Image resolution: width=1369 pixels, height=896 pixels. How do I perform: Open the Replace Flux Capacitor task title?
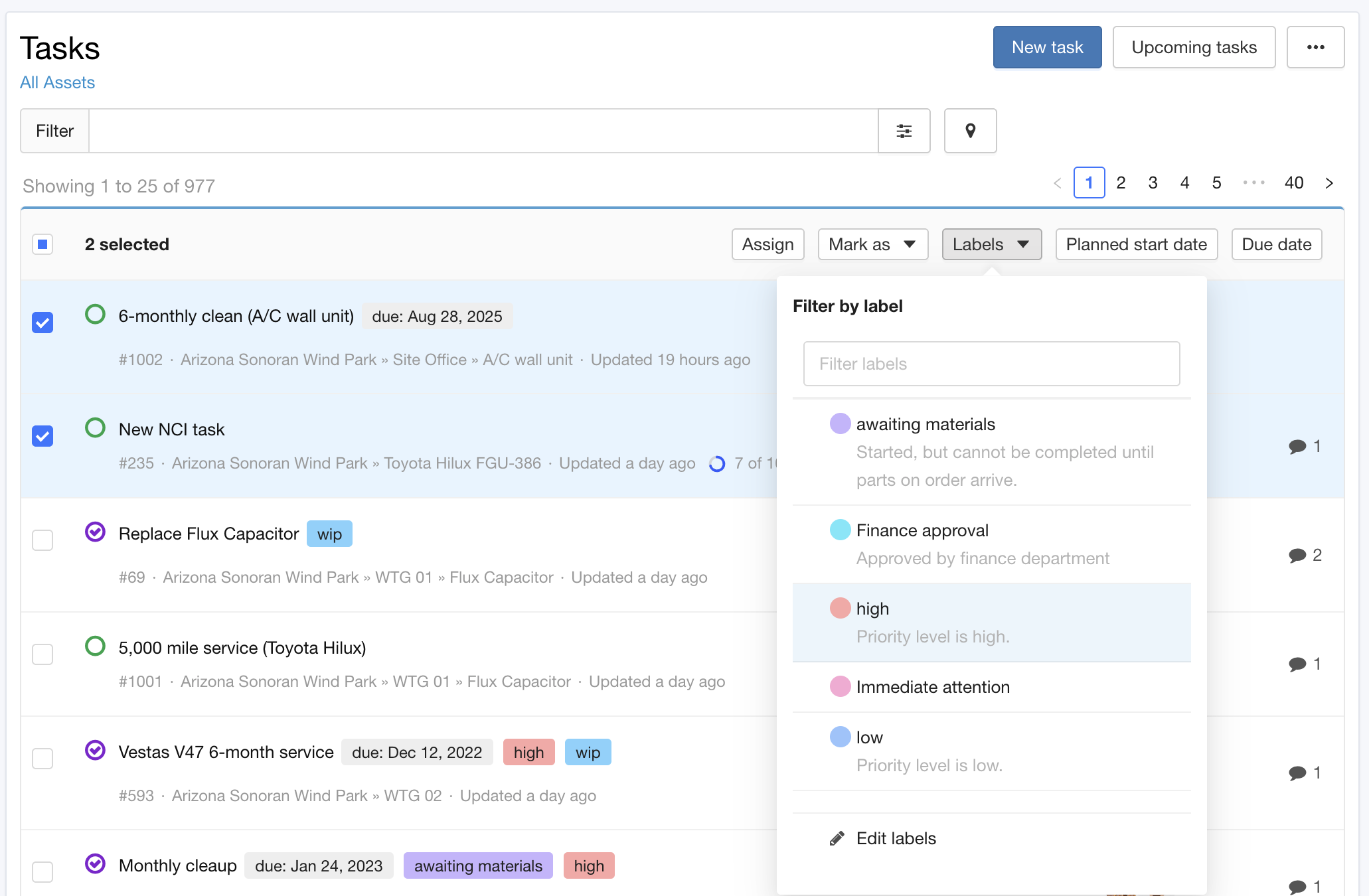point(208,534)
